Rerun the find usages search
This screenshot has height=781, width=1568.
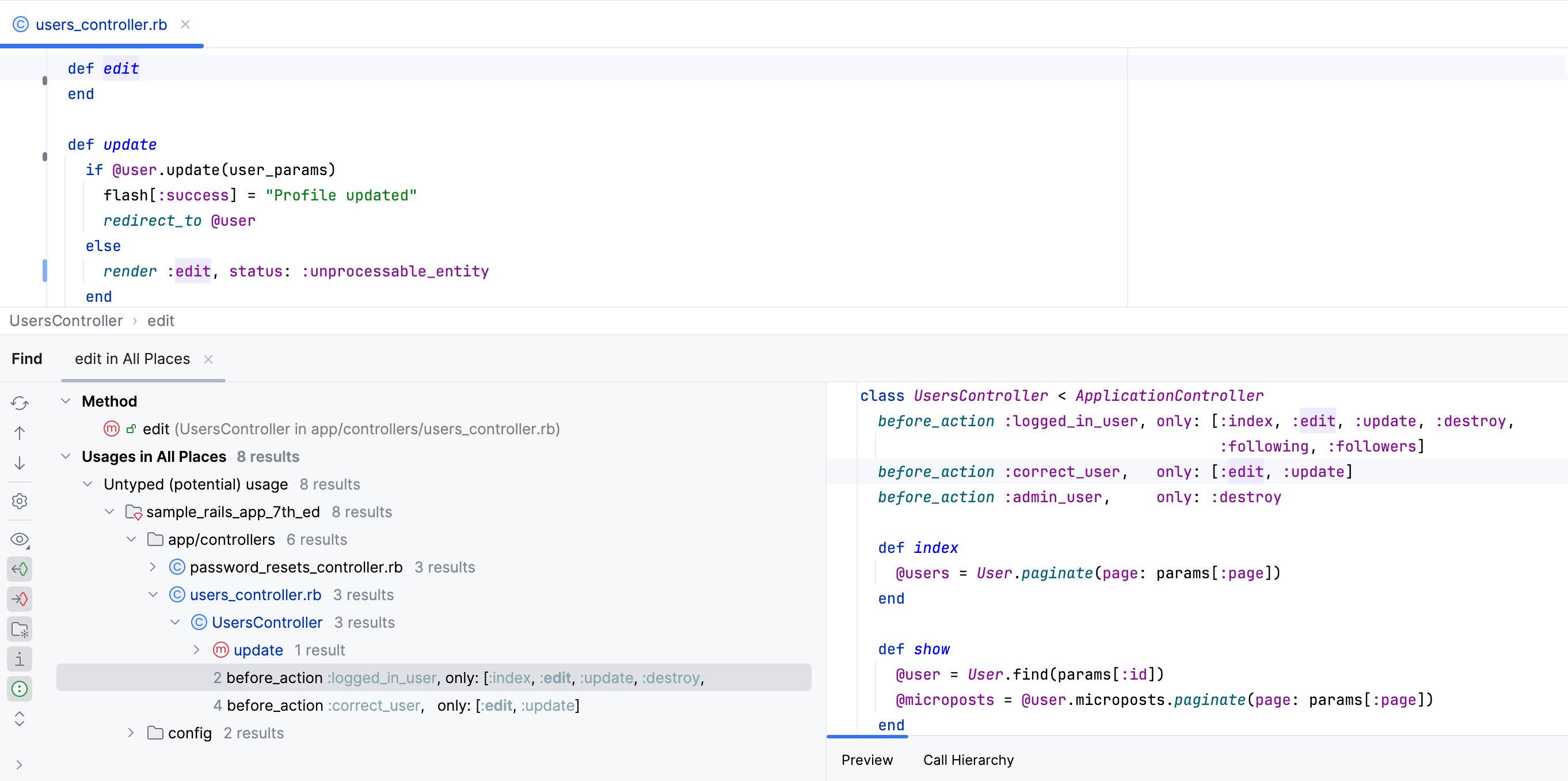click(20, 403)
